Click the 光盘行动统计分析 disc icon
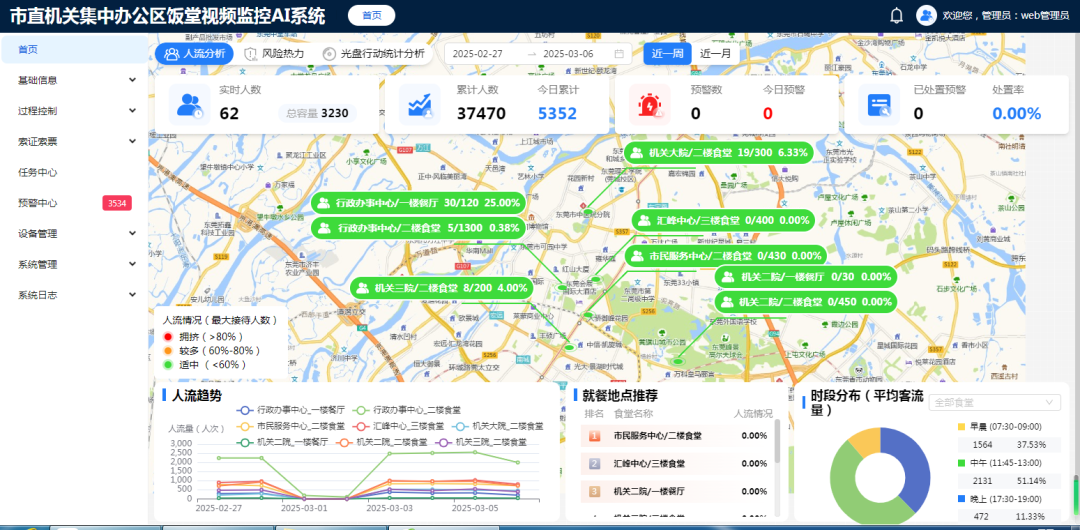 click(x=329, y=54)
